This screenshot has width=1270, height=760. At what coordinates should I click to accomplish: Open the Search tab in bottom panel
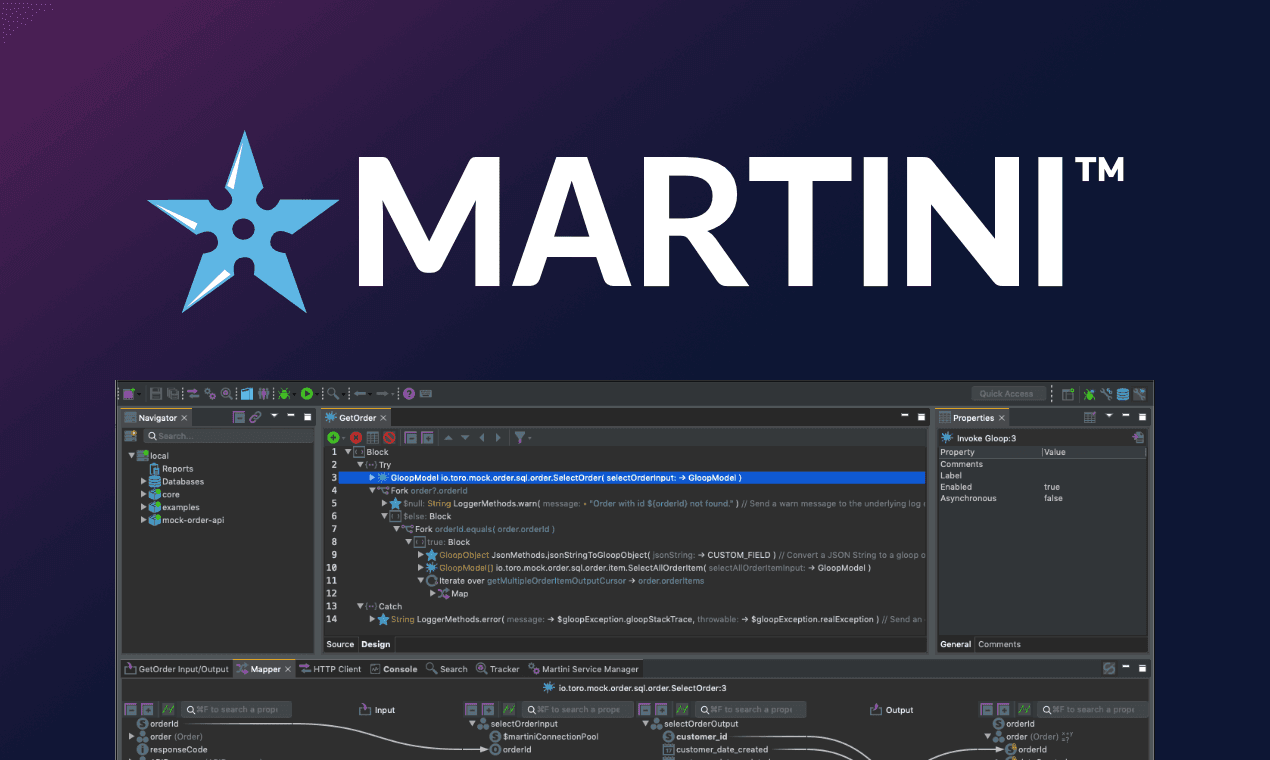447,669
